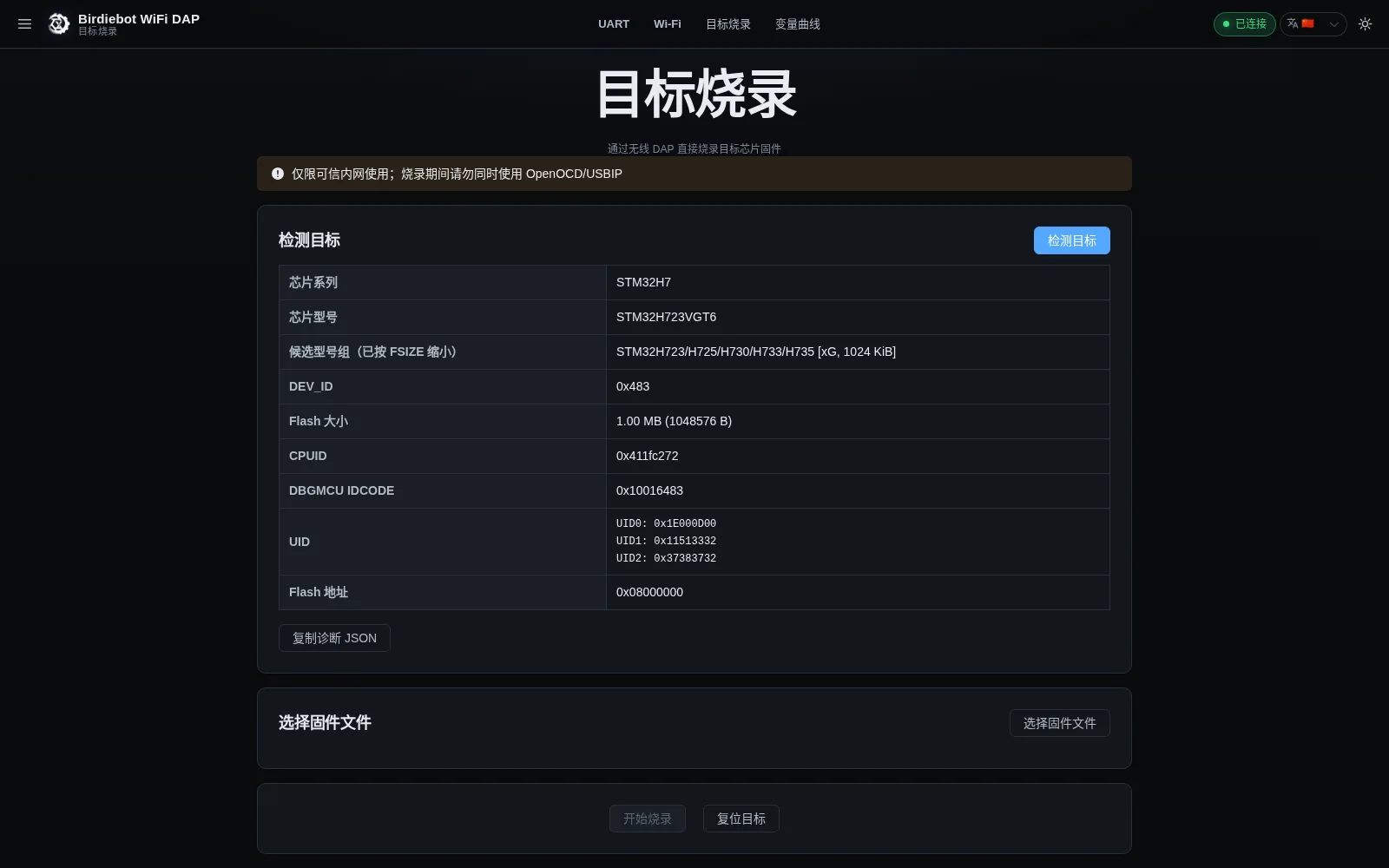This screenshot has width=1389, height=868.
Task: Select the 目标烧录 navigation tab
Action: click(x=728, y=24)
